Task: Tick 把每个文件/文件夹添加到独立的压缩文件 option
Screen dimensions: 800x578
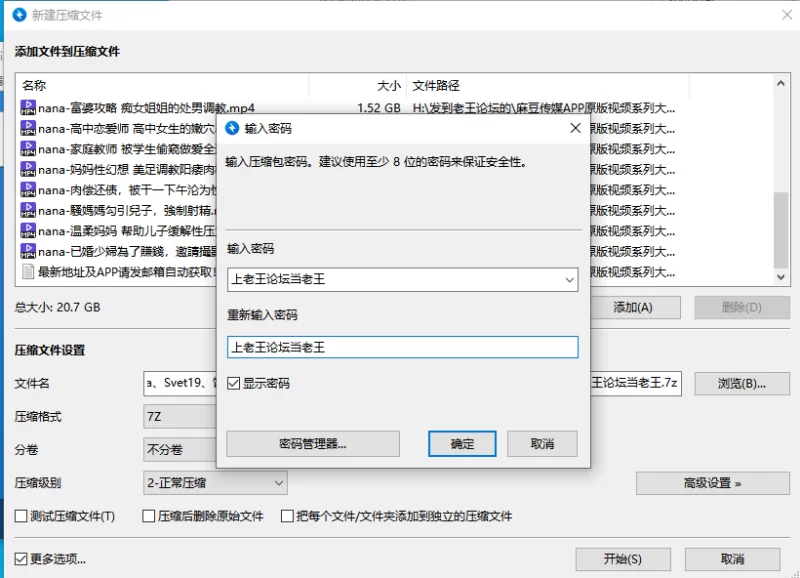Action: (x=287, y=516)
